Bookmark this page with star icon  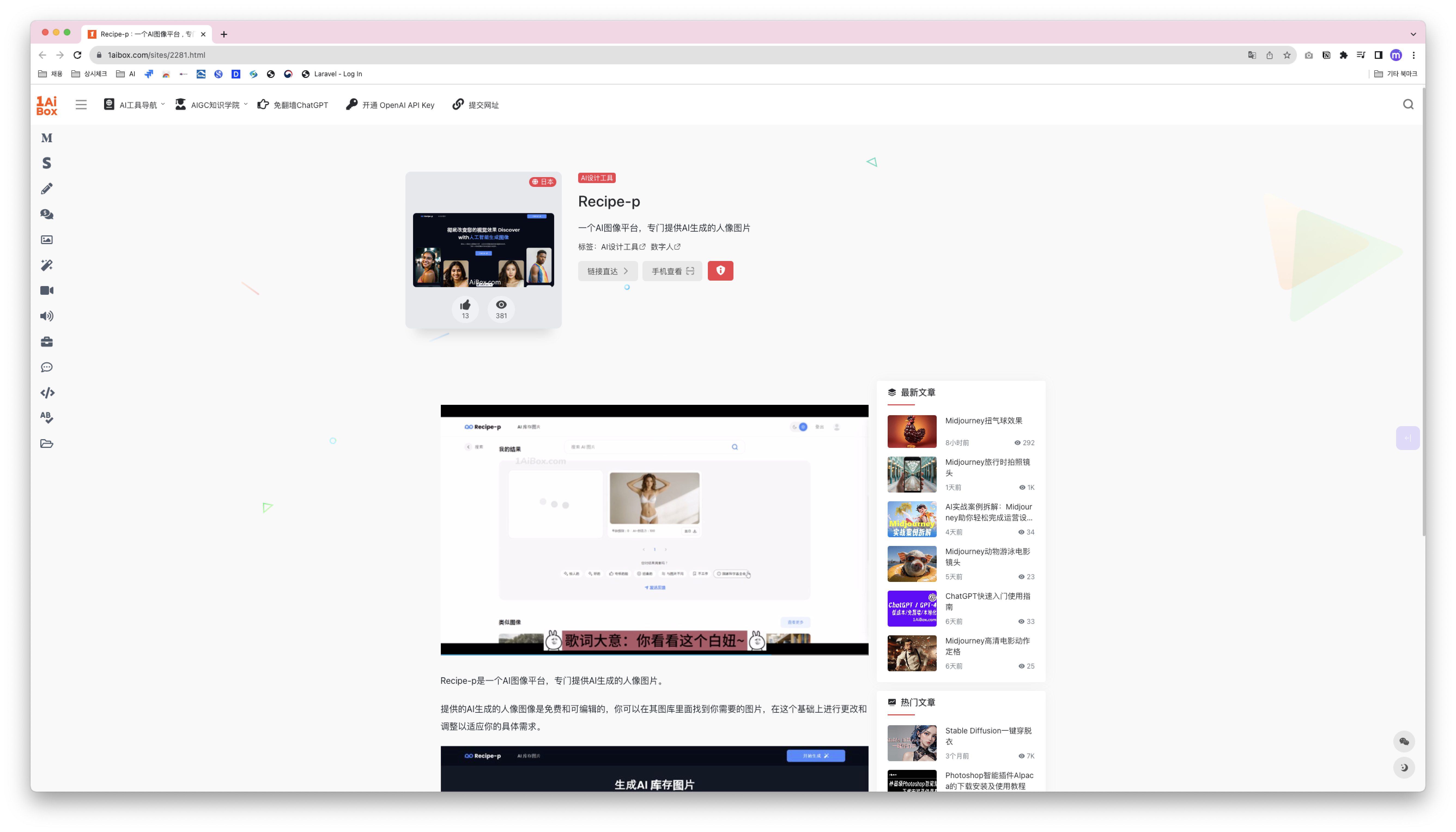pos(1287,55)
